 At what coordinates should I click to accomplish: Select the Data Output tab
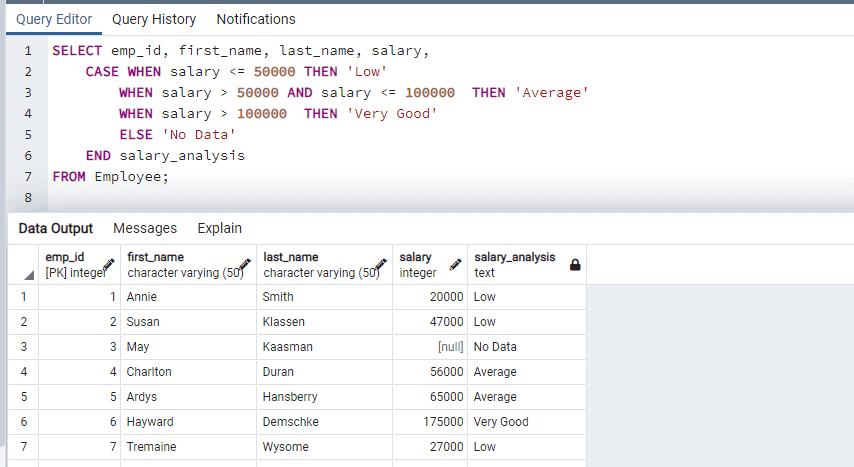[x=56, y=228]
